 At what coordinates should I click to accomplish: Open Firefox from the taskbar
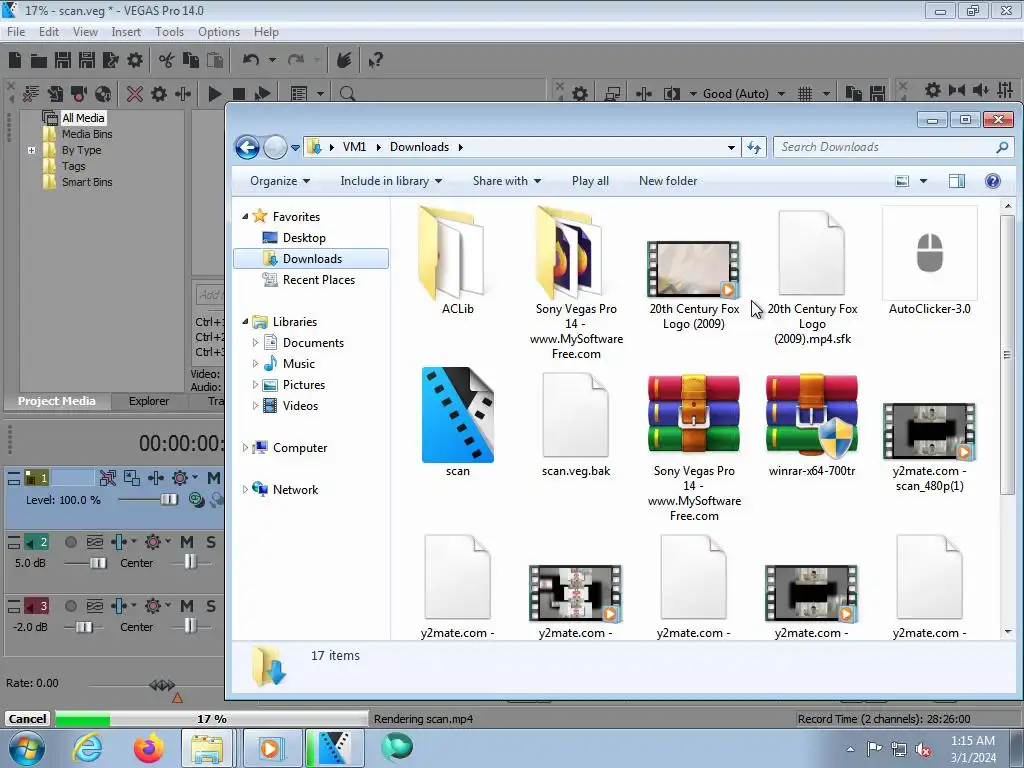coord(148,748)
